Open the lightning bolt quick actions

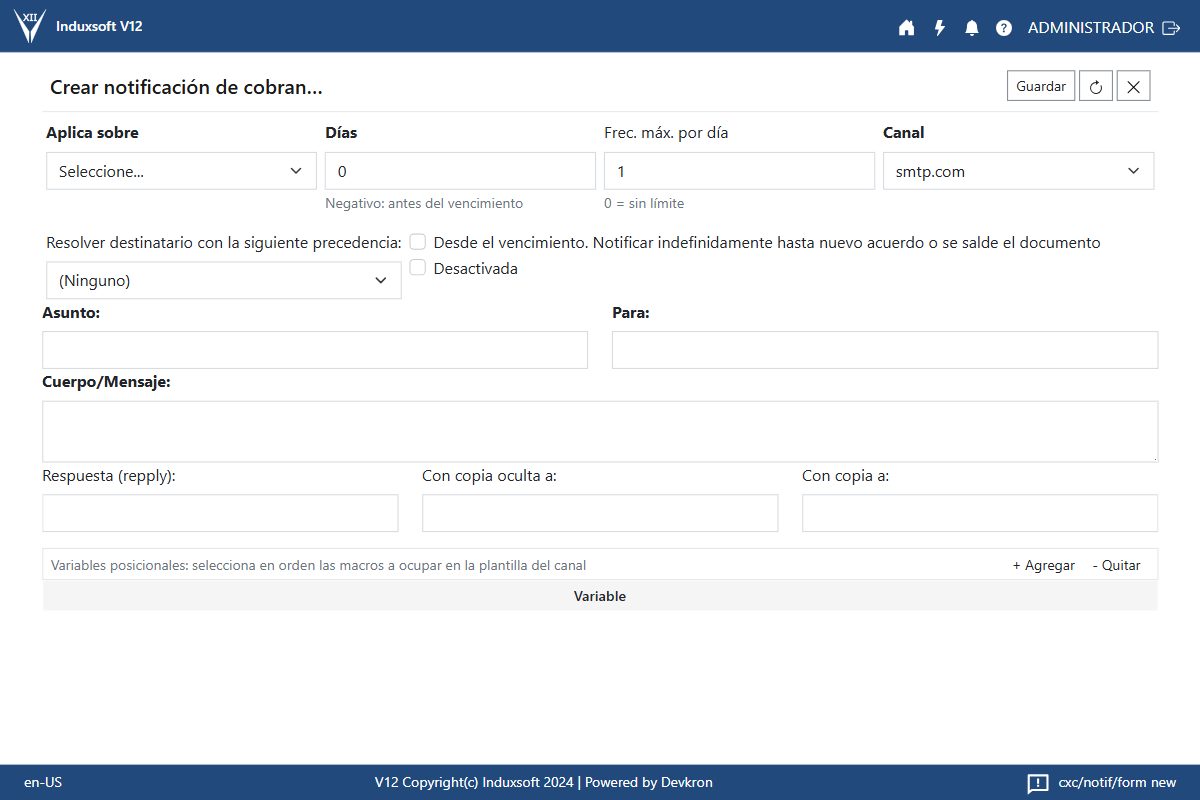[940, 28]
